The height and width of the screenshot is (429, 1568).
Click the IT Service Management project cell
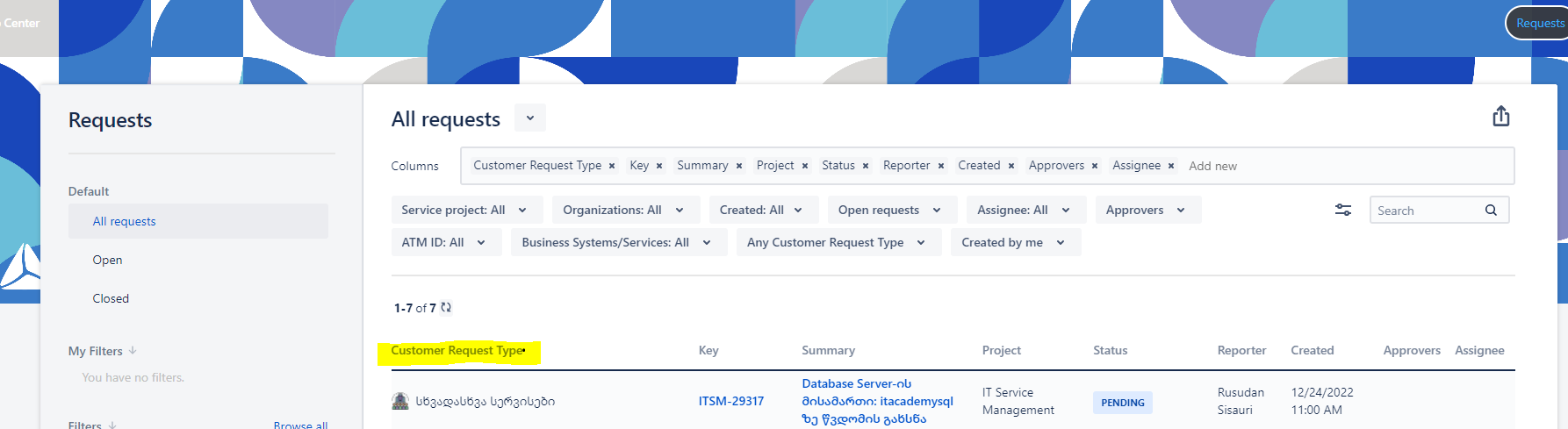click(1018, 401)
